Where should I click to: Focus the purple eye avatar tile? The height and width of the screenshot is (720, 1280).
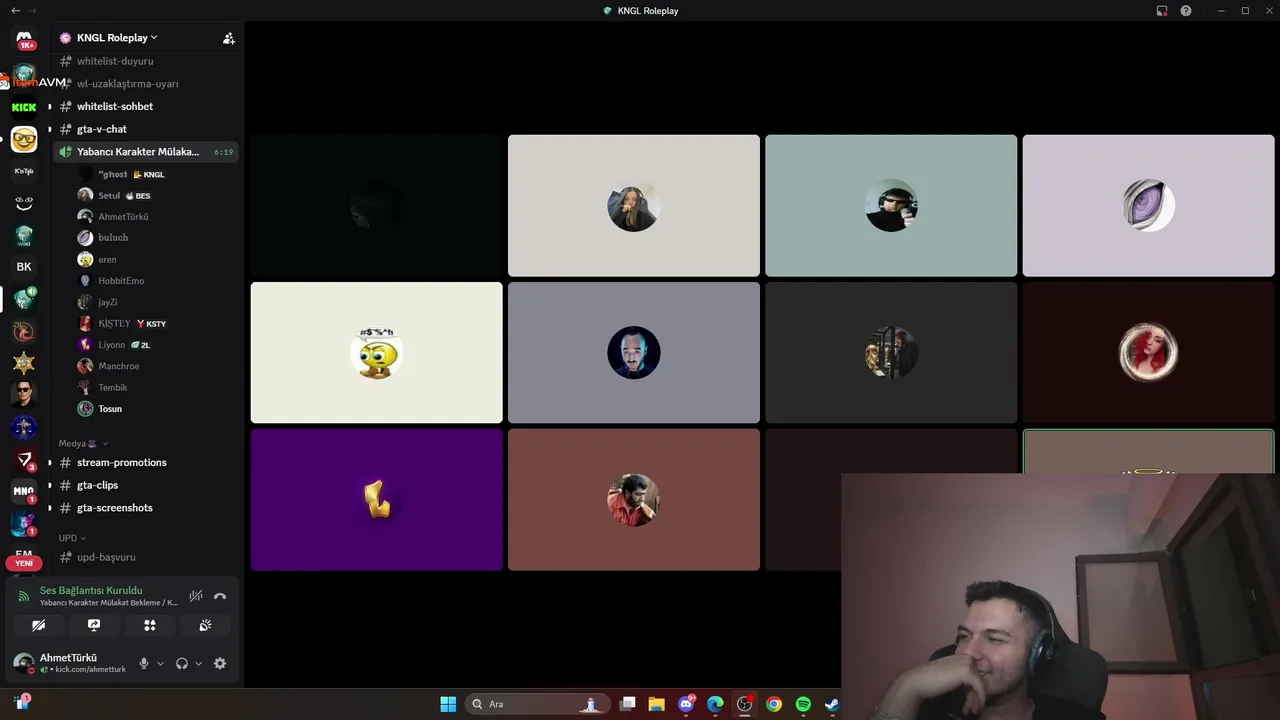pyautogui.click(x=1148, y=205)
